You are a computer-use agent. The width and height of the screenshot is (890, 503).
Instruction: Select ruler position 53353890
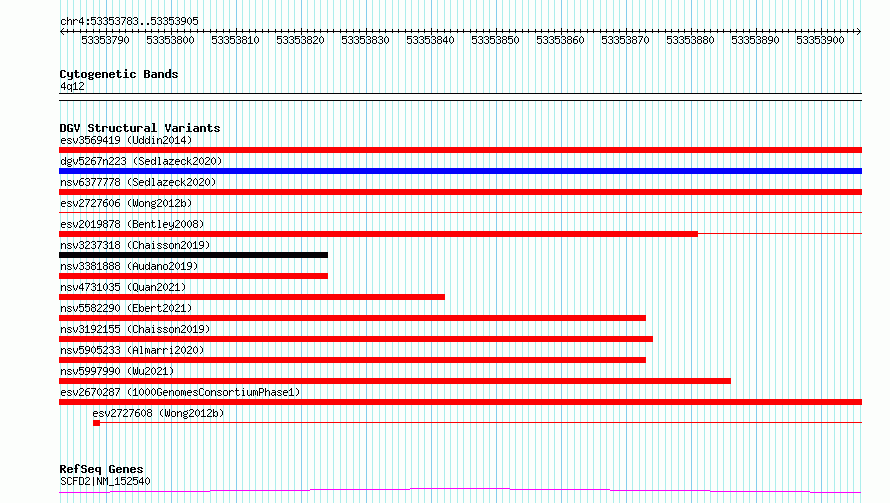tap(755, 40)
